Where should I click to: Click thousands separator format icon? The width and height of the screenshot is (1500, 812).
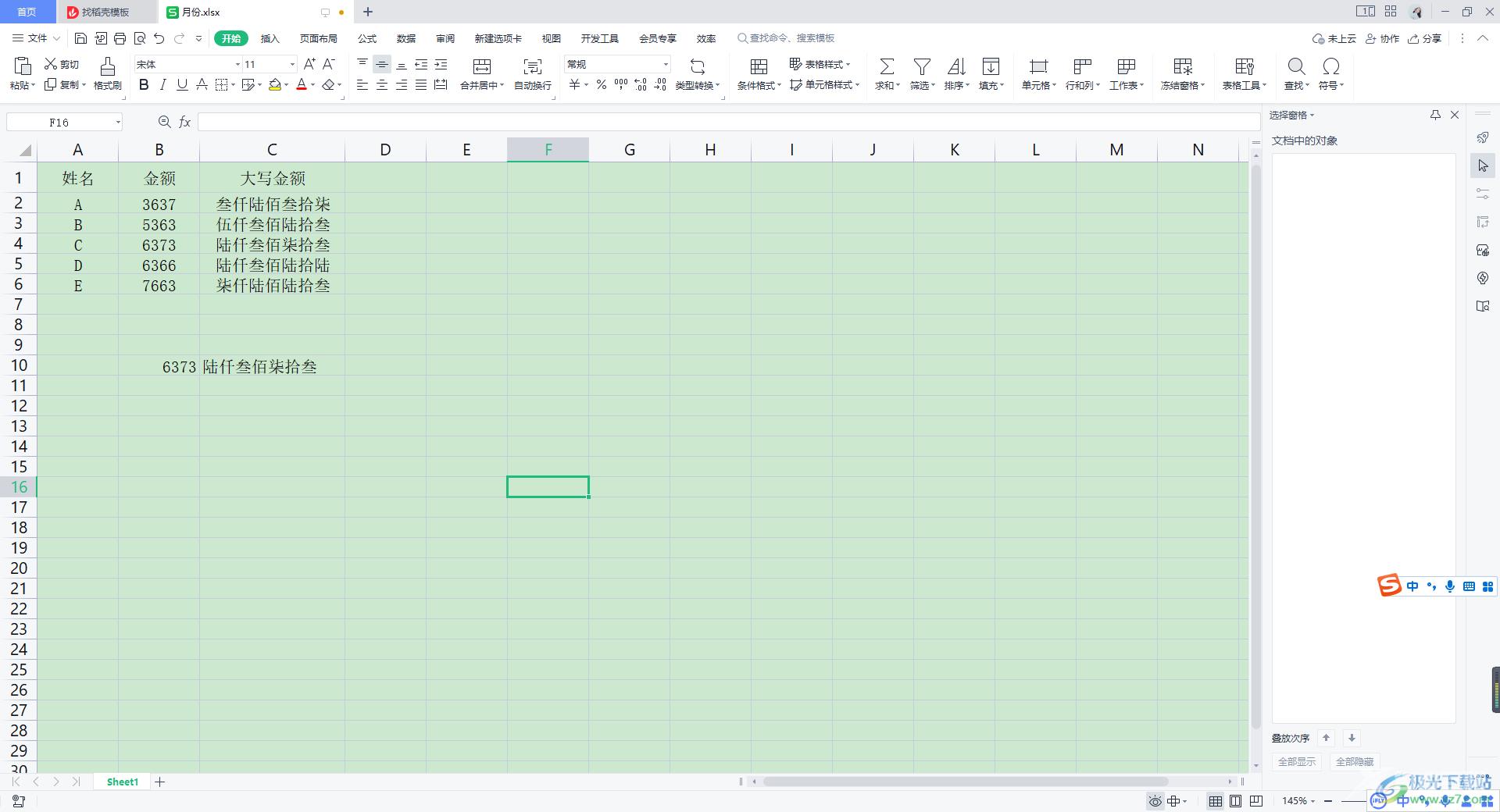coord(621,84)
